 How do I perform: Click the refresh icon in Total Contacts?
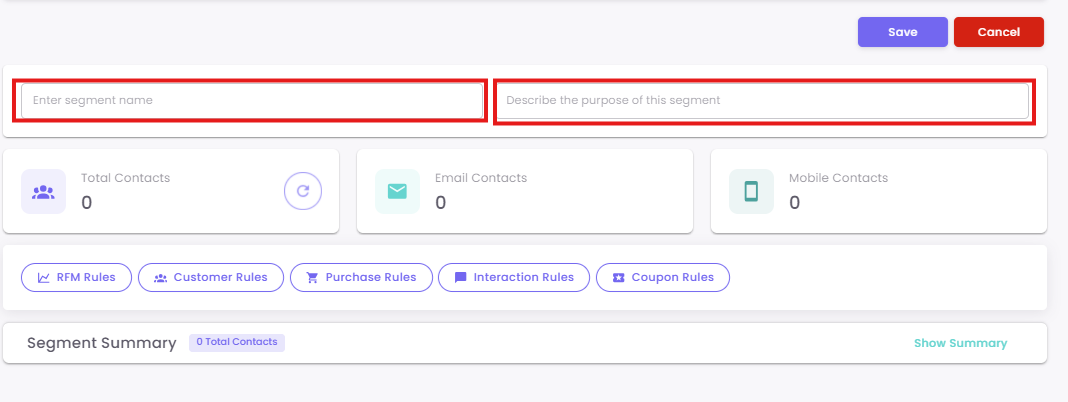coord(303,191)
